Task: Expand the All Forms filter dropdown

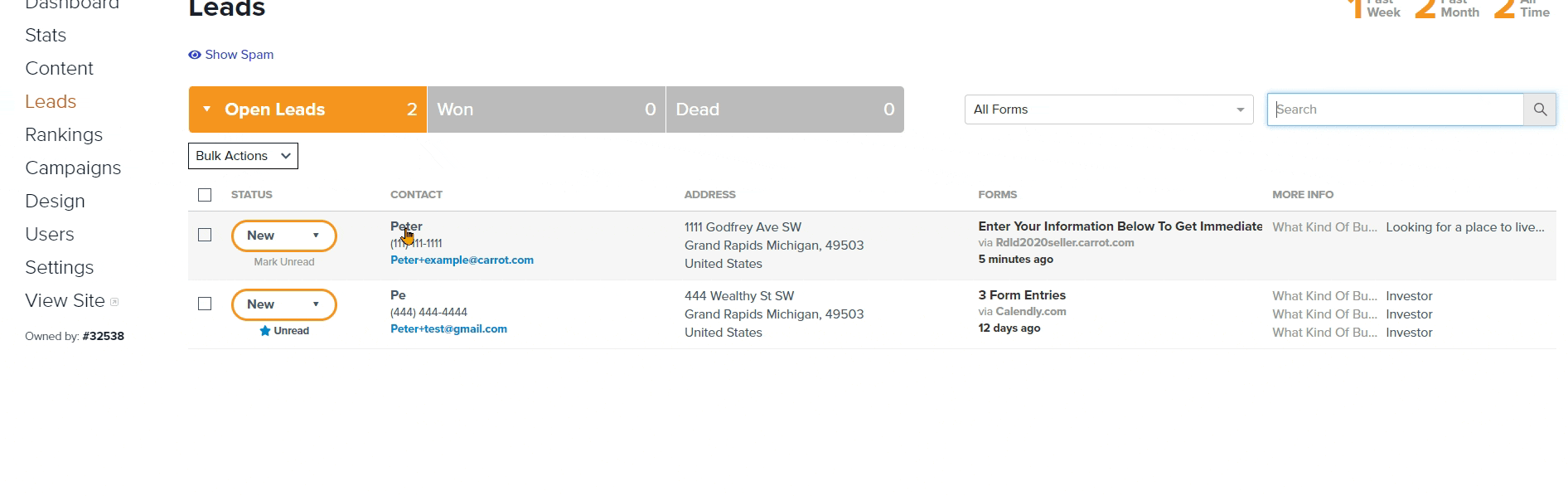Action: click(1109, 109)
